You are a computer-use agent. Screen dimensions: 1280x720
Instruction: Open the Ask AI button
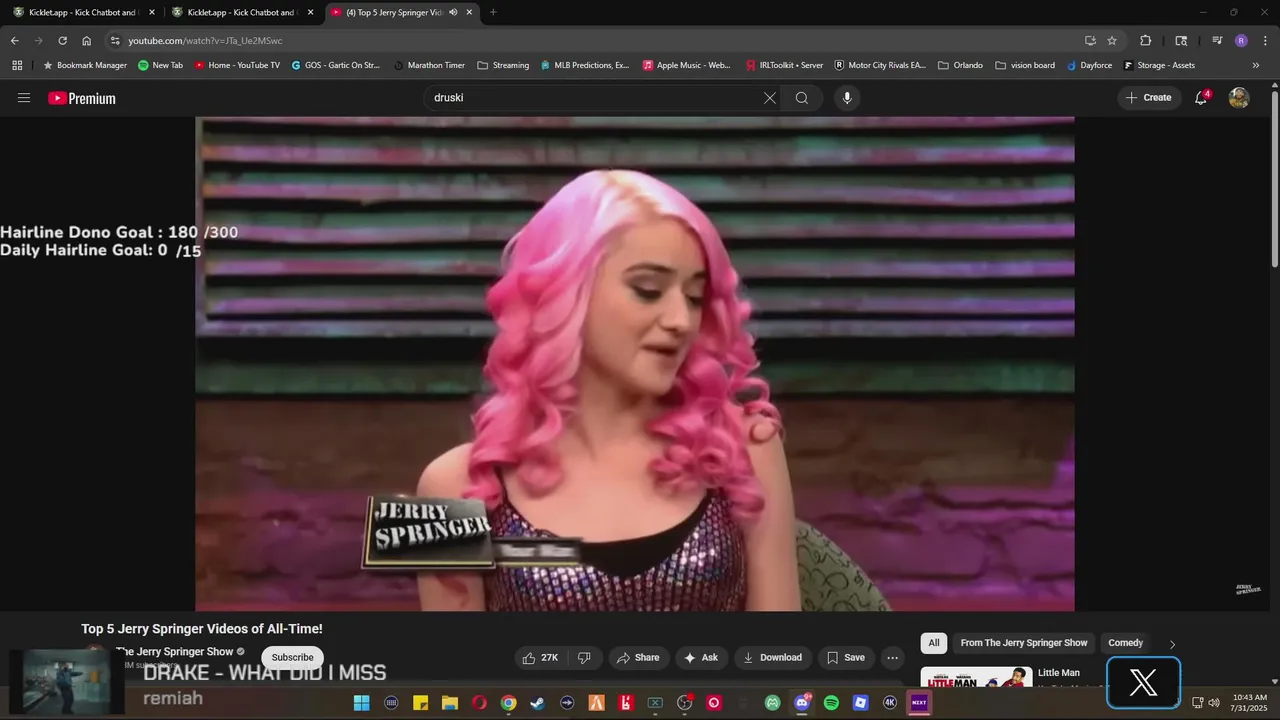click(701, 657)
